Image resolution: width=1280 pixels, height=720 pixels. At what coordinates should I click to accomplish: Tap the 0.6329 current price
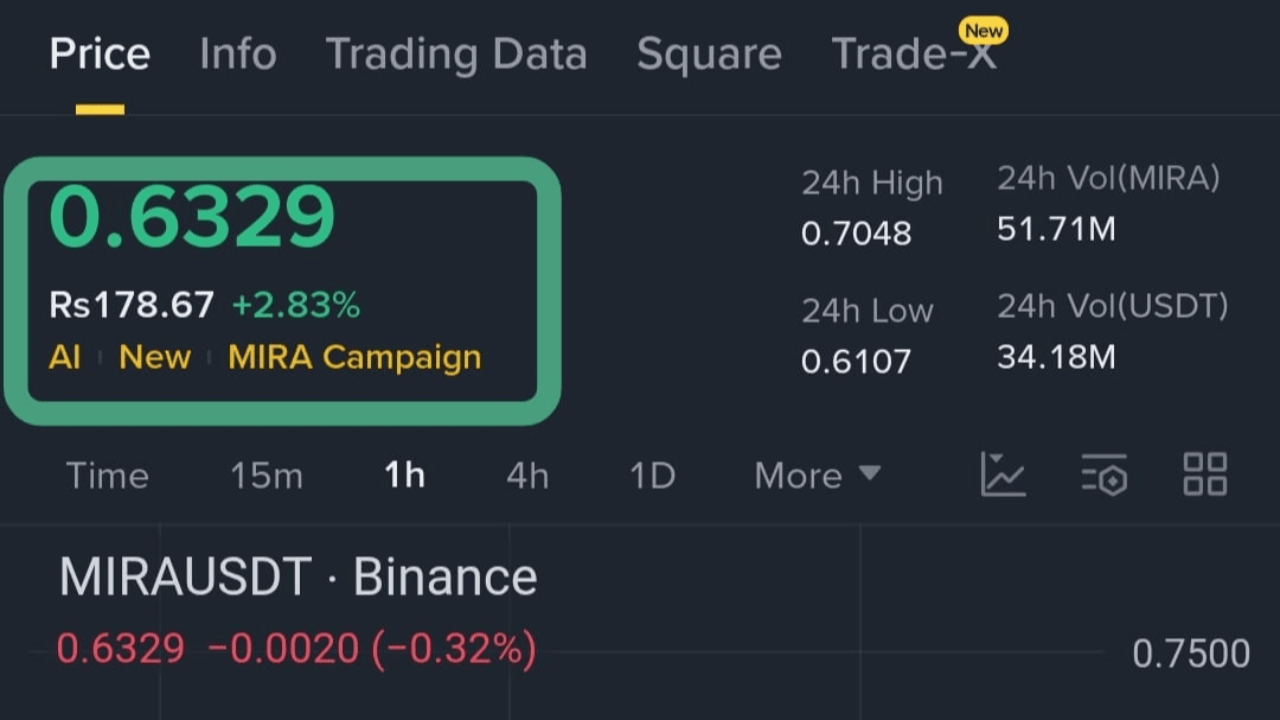pyautogui.click(x=192, y=217)
